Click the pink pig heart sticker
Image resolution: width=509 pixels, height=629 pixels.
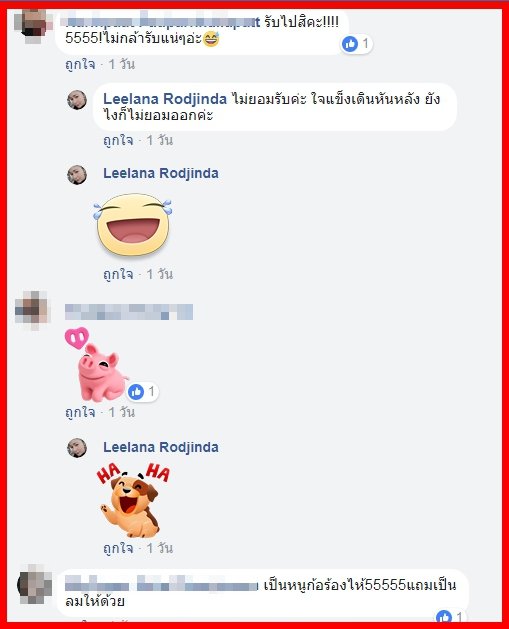pos(96,364)
